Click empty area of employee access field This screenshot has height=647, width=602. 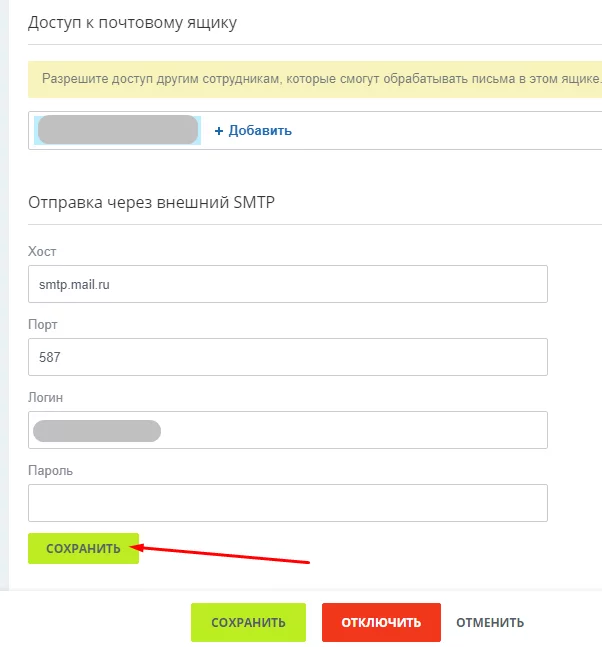point(450,131)
